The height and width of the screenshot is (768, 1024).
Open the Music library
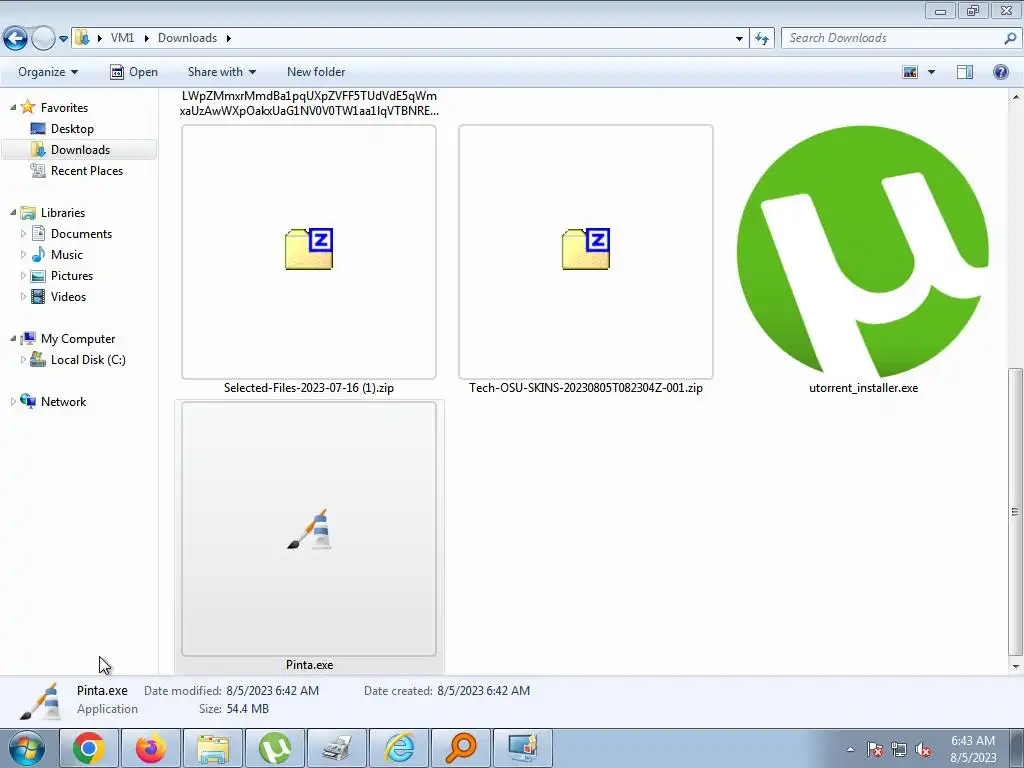(x=67, y=255)
